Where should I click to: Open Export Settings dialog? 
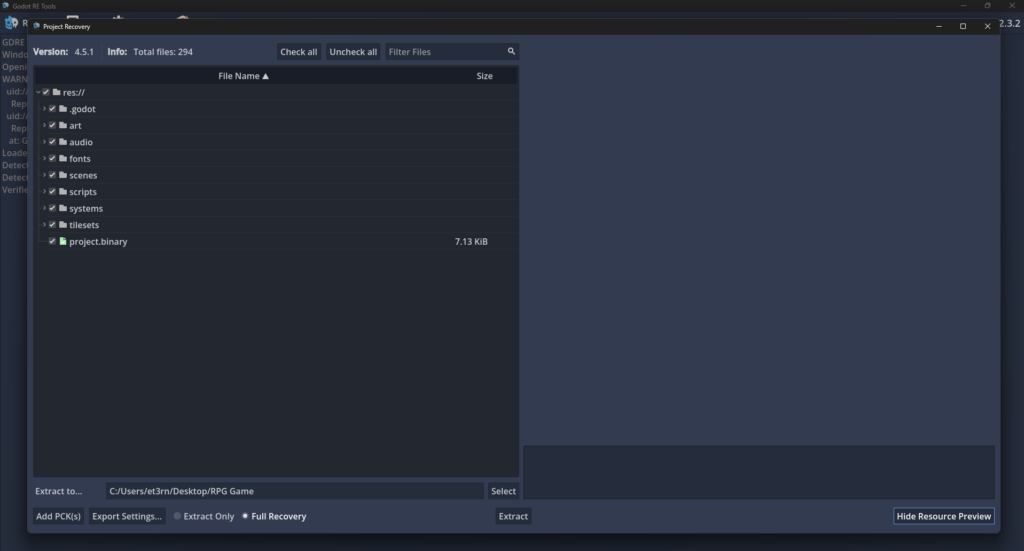coord(127,517)
